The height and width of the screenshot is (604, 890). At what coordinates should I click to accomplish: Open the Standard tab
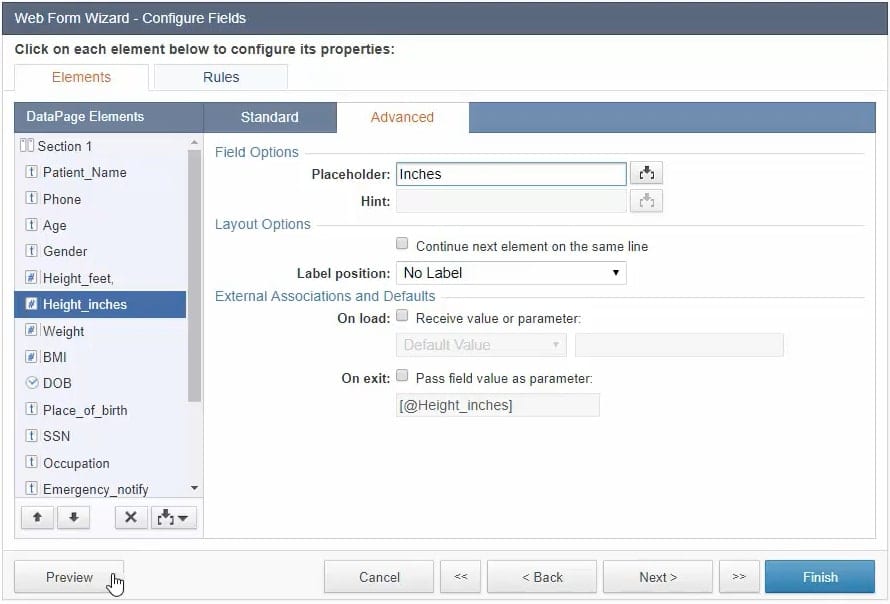pos(269,117)
